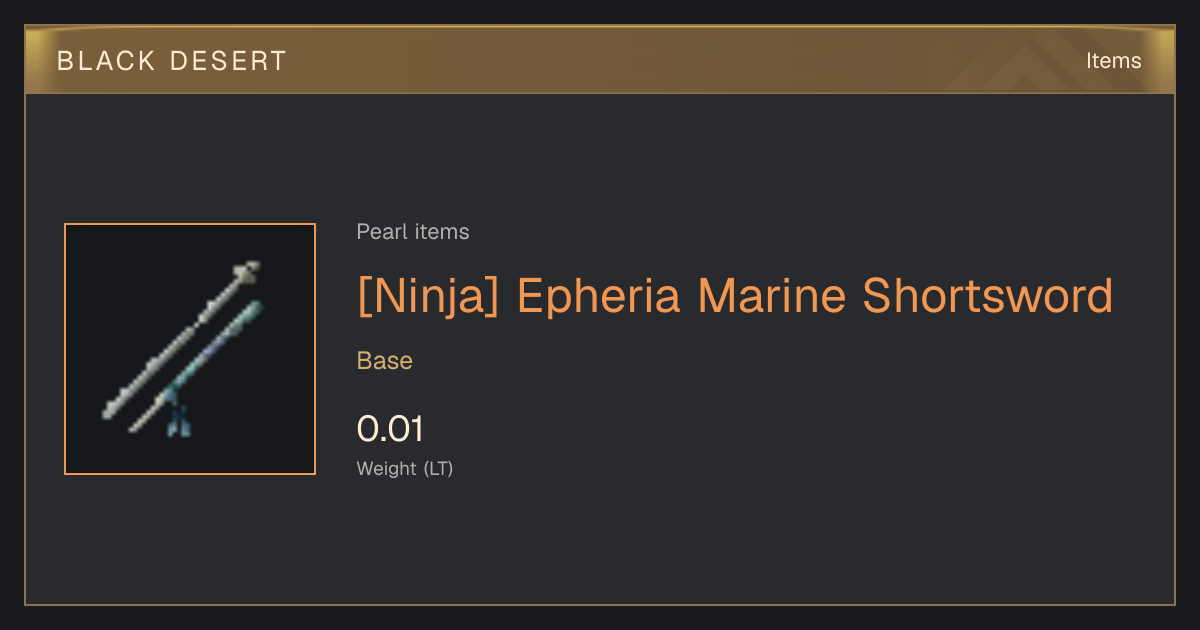This screenshot has height=630, width=1200.
Task: Click the Base grade label
Action: coord(385,361)
